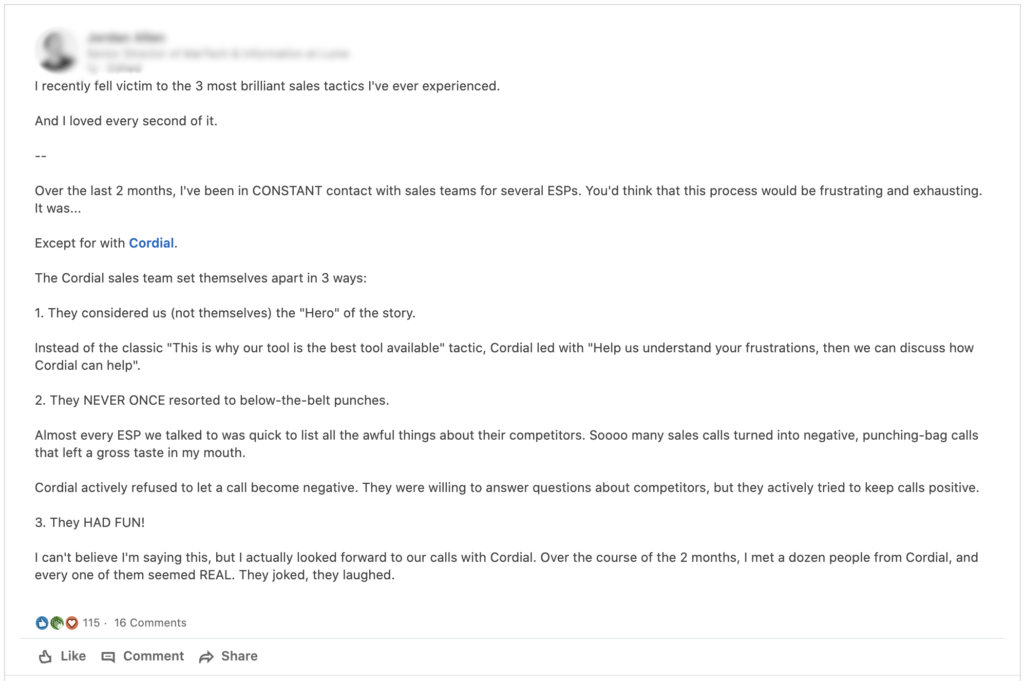Follow the blue Cordial company link
The image size is (1024, 681).
point(152,243)
